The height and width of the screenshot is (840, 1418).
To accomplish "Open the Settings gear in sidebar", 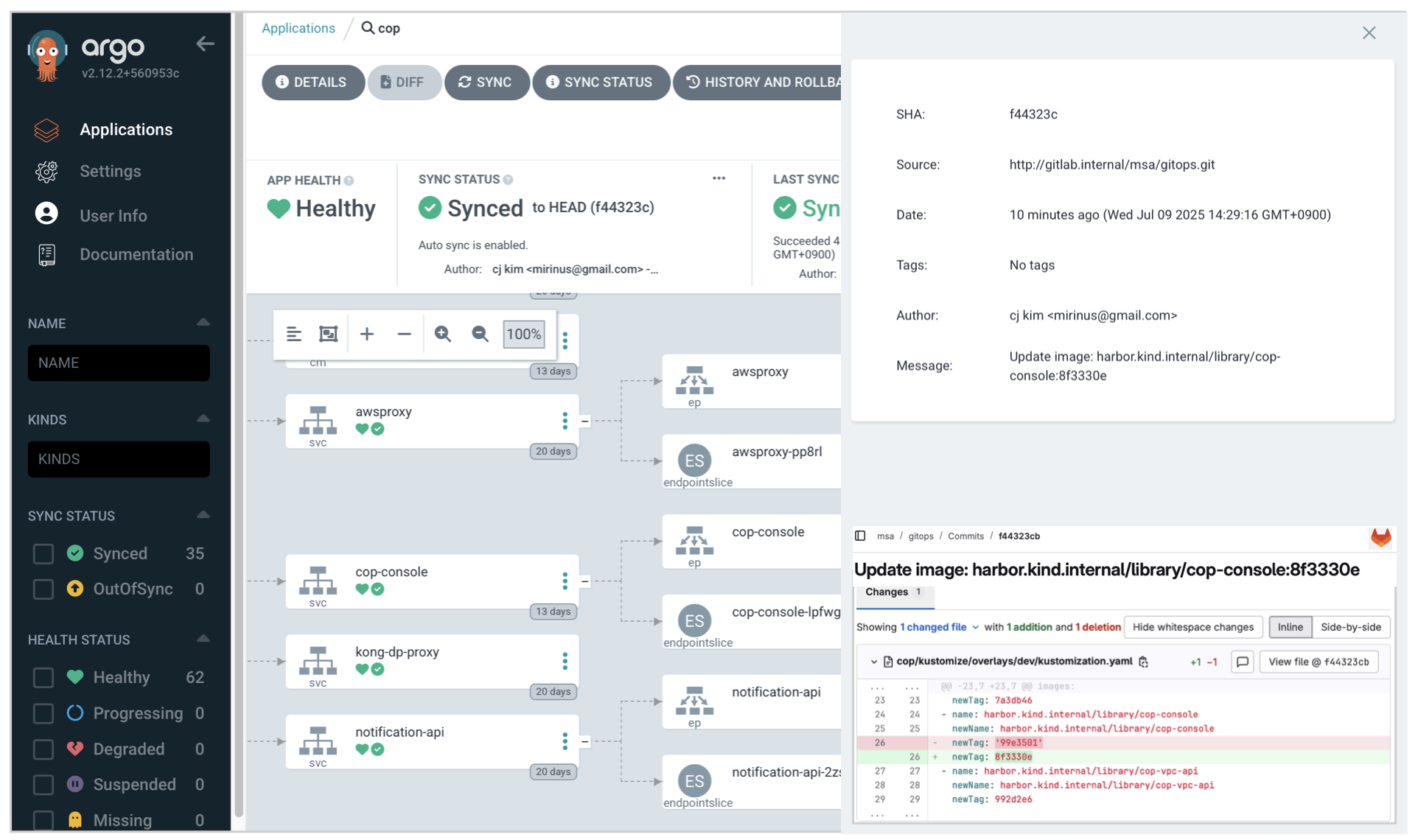I will point(46,172).
